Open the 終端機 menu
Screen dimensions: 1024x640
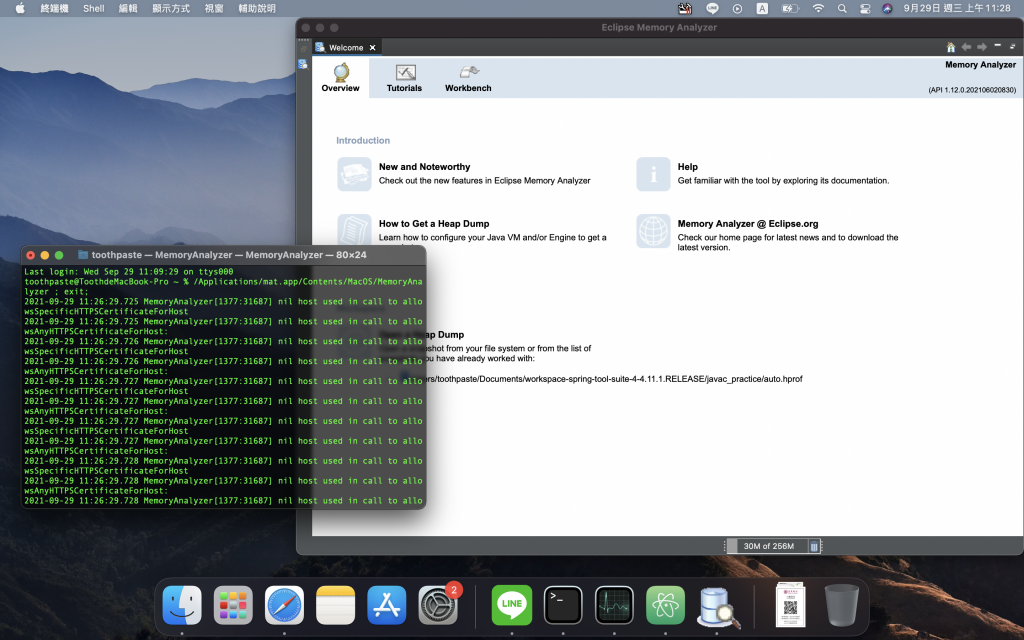pyautogui.click(x=54, y=8)
